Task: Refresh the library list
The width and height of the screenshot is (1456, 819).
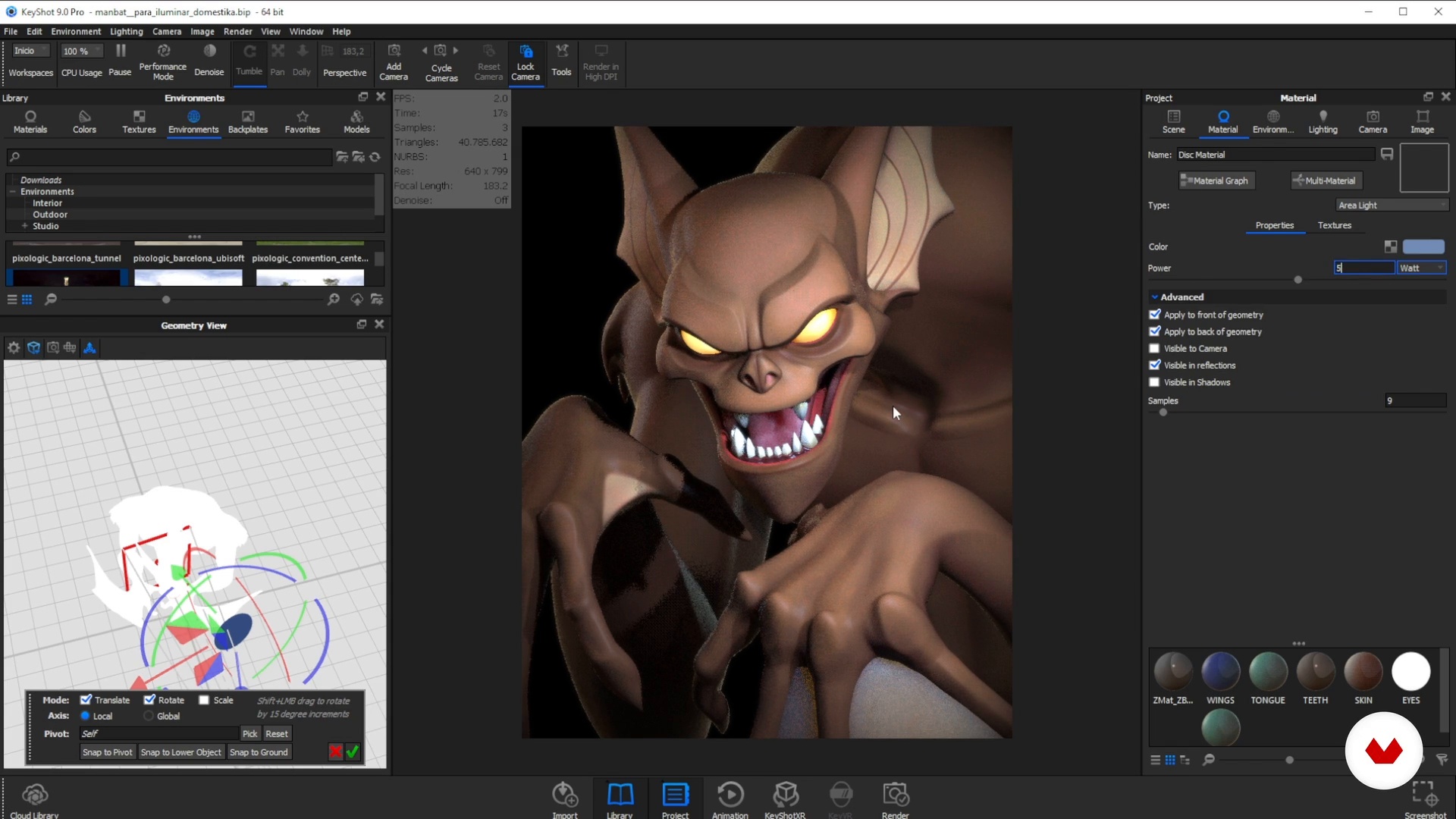Action: [x=375, y=157]
